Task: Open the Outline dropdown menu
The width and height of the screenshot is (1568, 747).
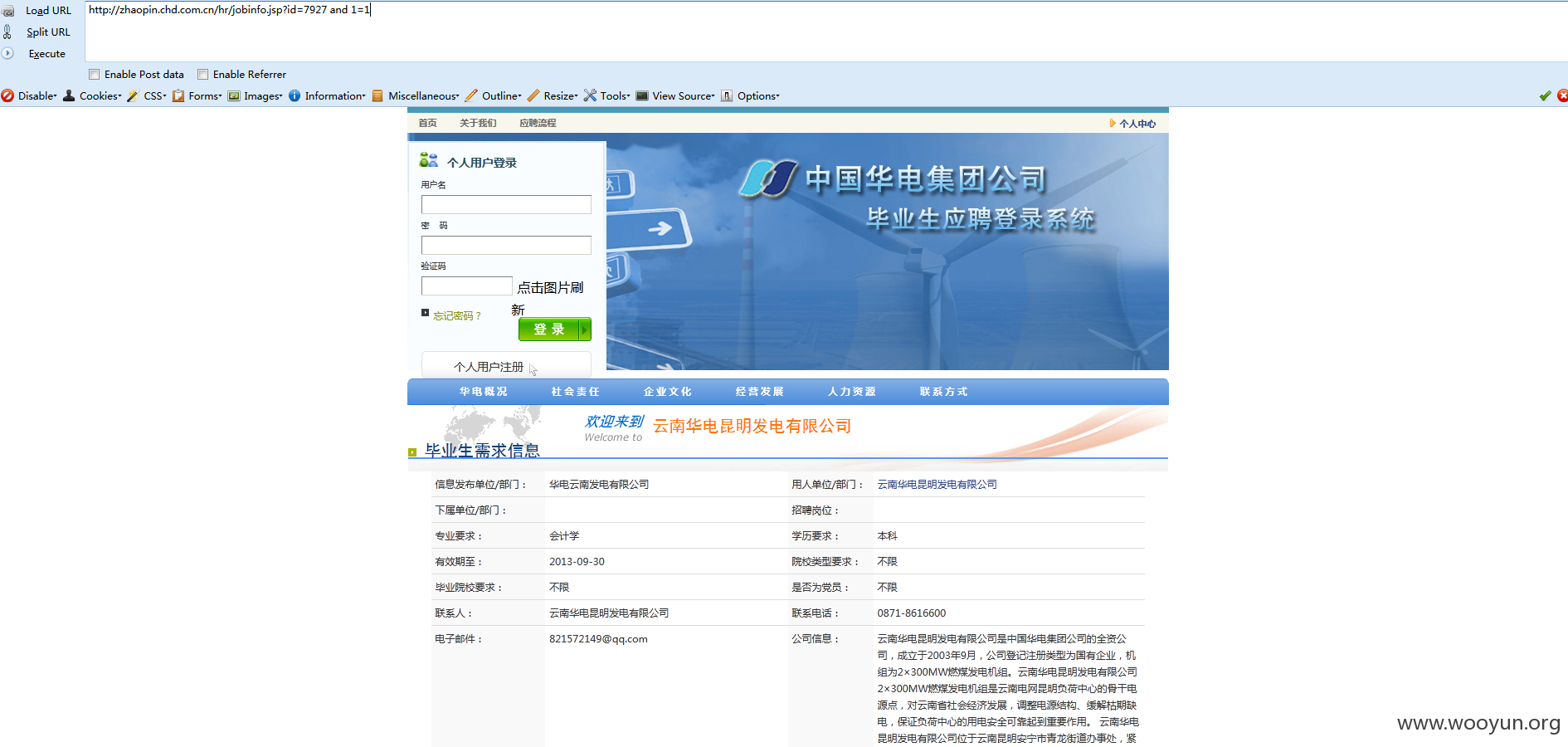Action: point(502,96)
